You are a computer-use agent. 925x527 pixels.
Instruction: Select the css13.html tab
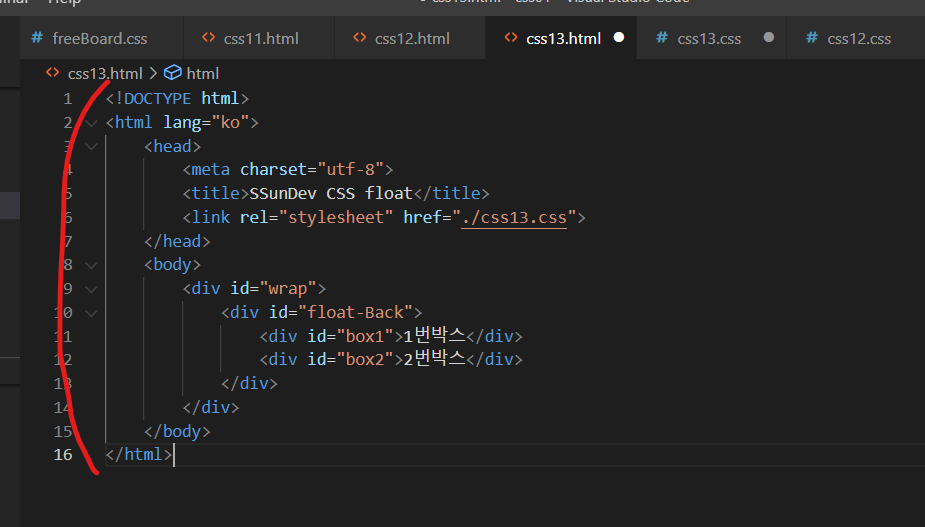[x=562, y=38]
